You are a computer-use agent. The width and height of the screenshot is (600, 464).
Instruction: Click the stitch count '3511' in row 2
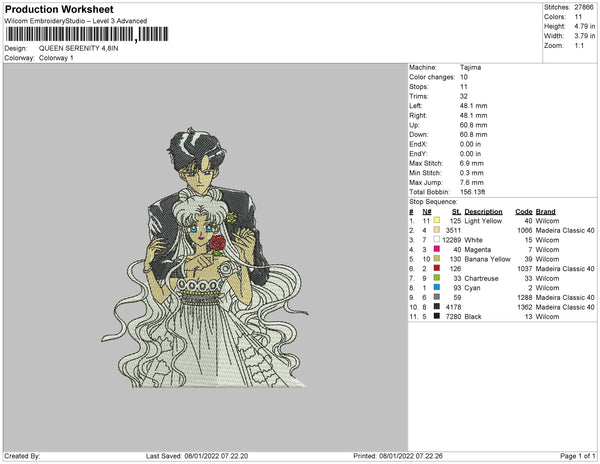pyautogui.click(x=453, y=230)
